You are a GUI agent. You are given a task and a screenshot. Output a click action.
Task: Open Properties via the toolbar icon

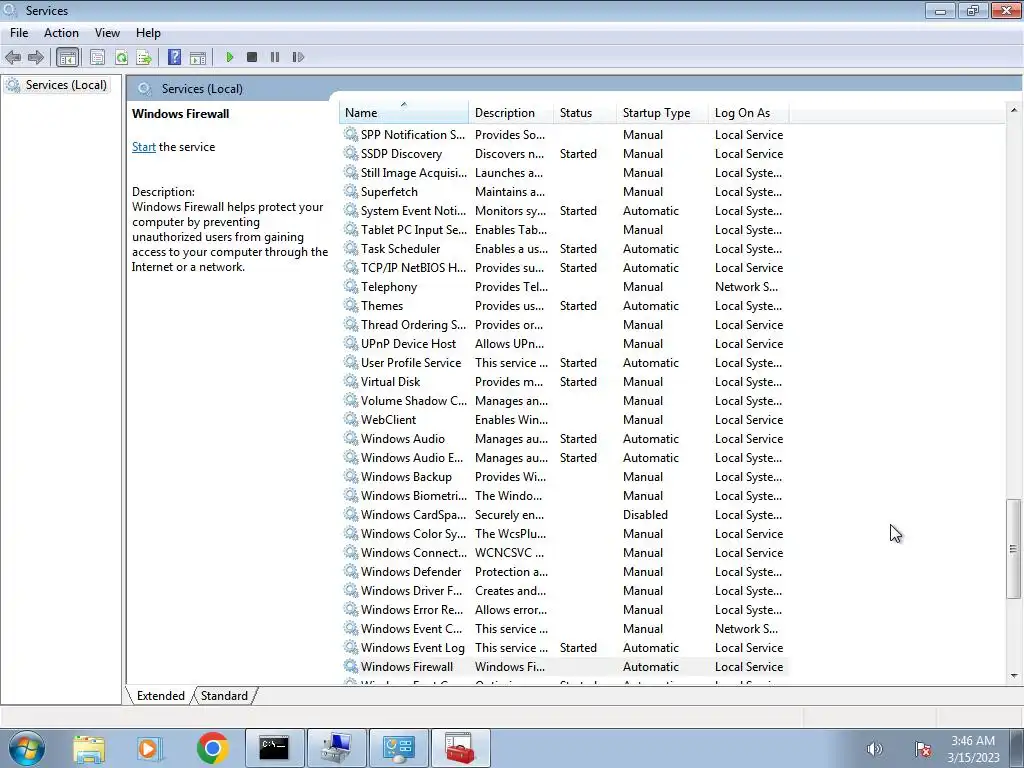point(97,57)
